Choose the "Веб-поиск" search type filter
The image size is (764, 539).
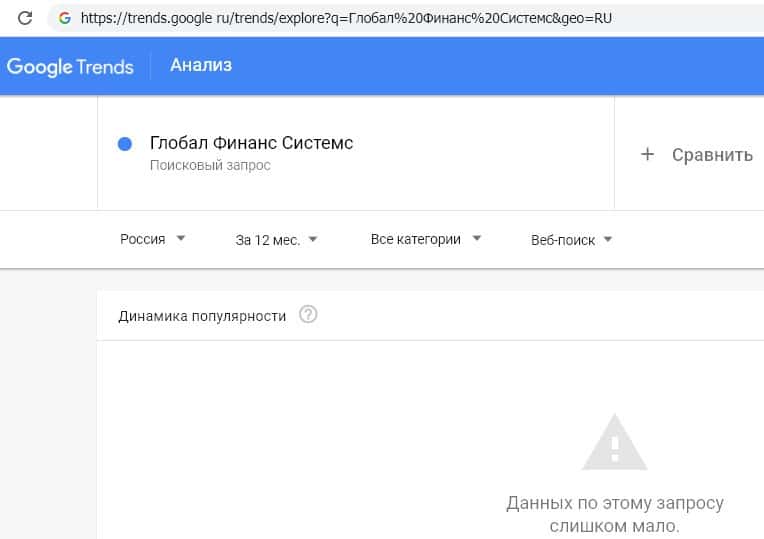pyautogui.click(x=562, y=240)
